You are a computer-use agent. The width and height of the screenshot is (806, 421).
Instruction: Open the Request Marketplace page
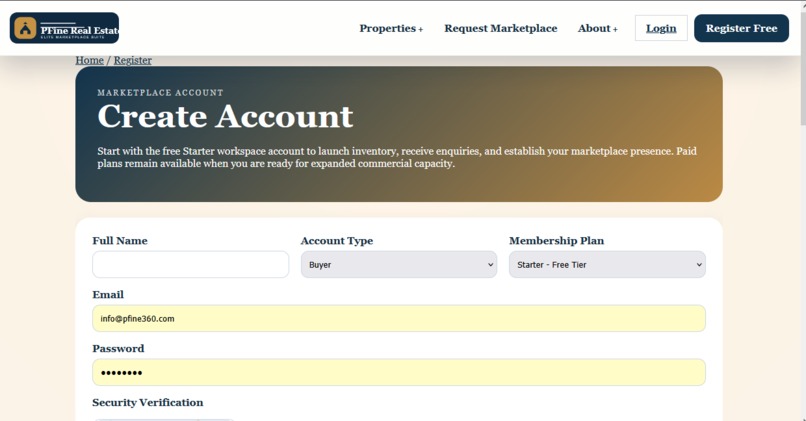click(x=501, y=28)
